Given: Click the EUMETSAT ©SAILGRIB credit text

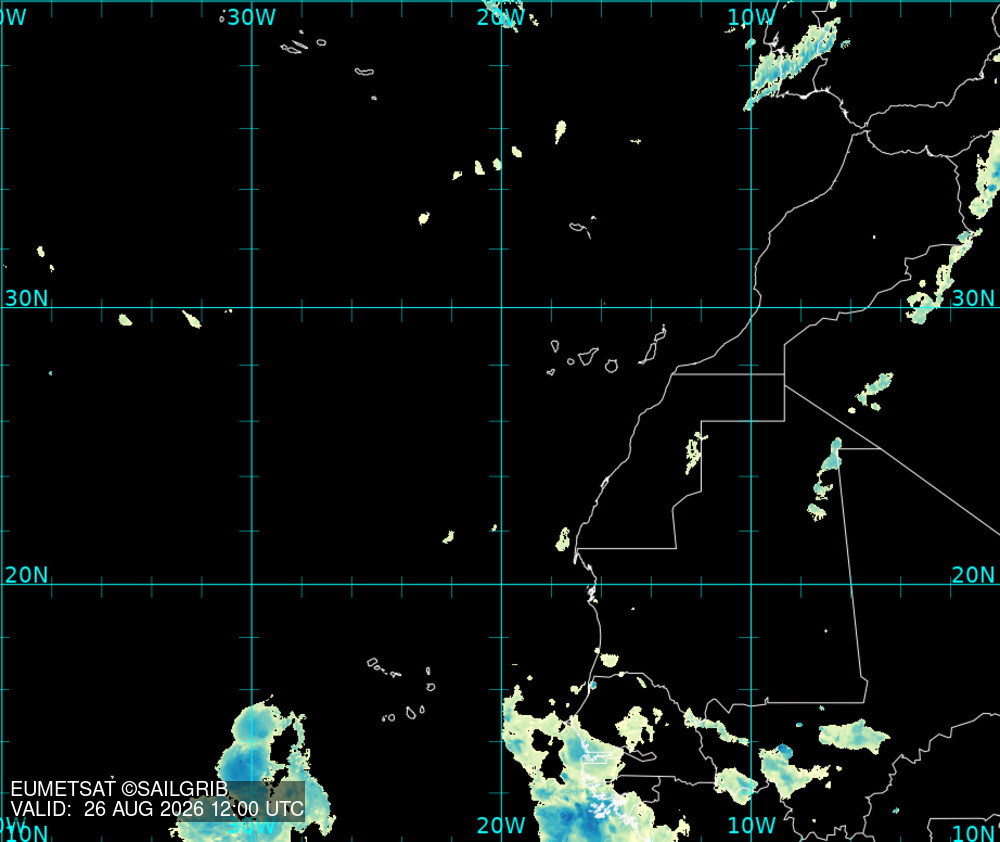Looking at the screenshot, I should [119, 789].
